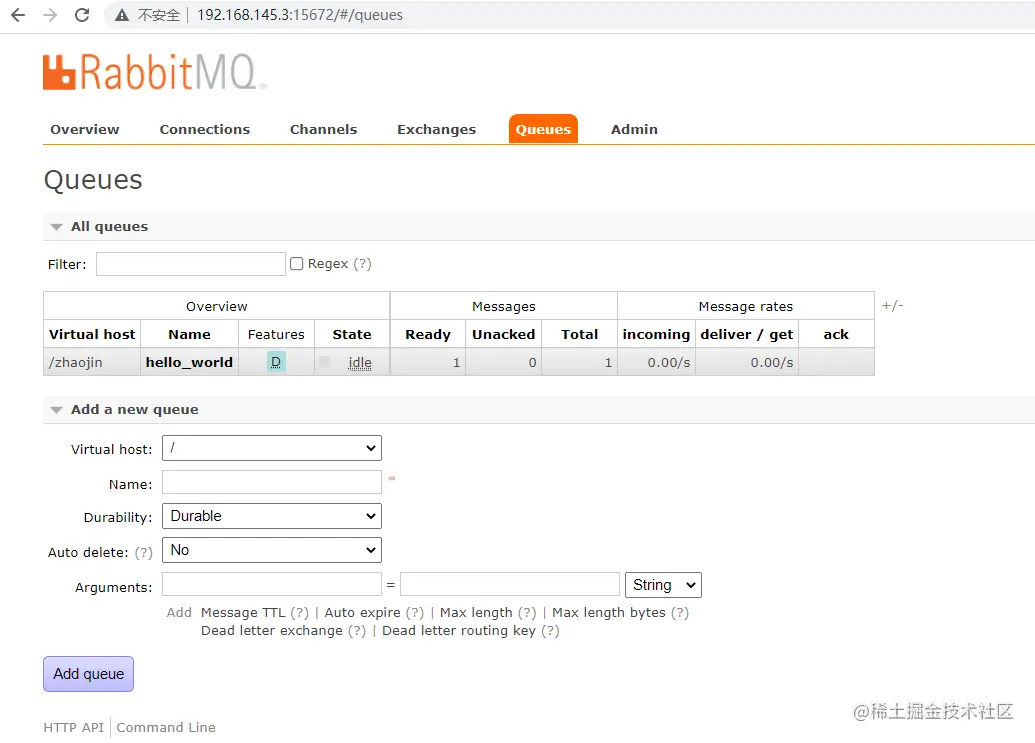The width and height of the screenshot is (1035, 743).
Task: Add the Max length bytes argument
Action: click(609, 612)
